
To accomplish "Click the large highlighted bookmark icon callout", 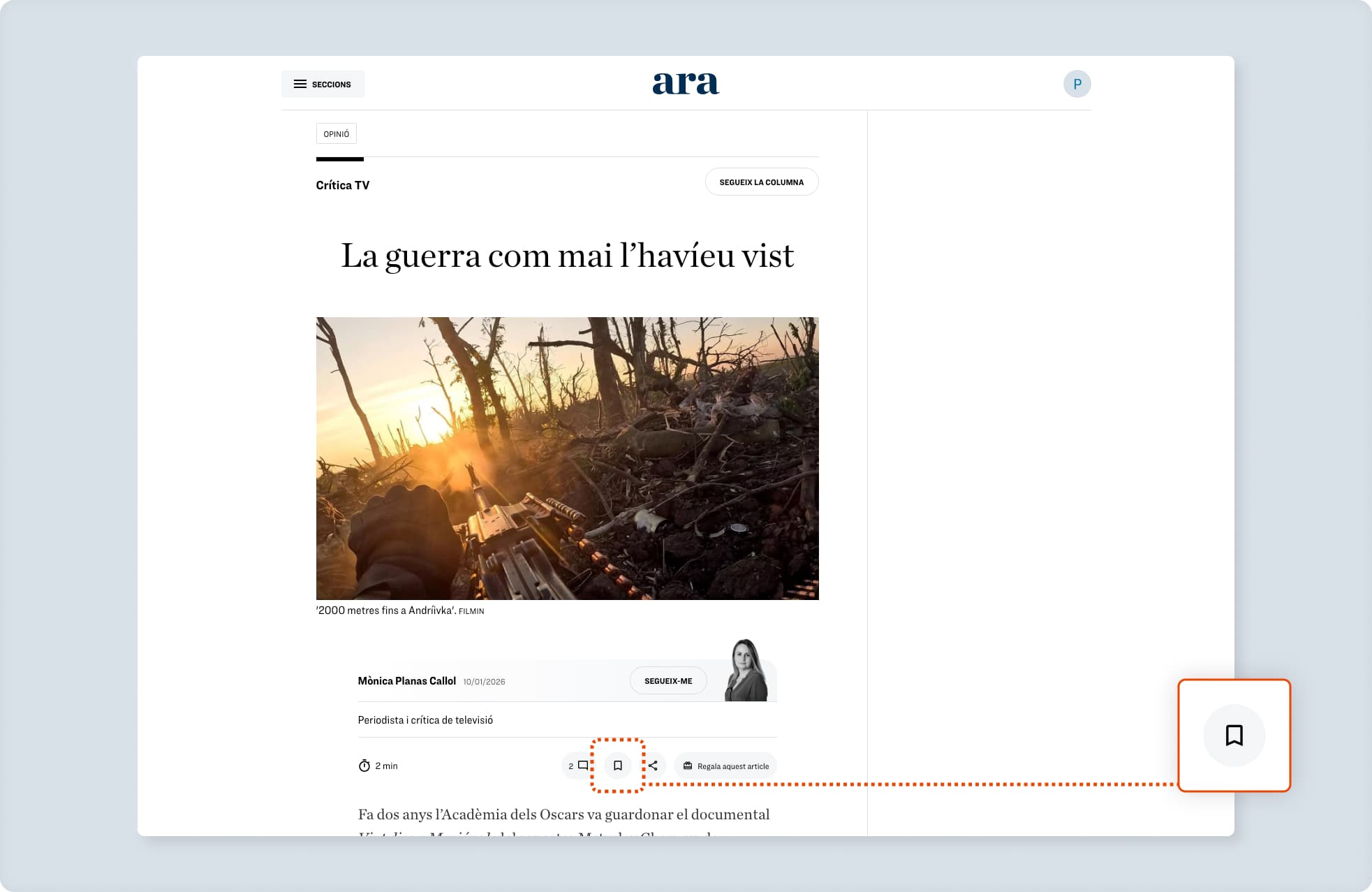I will (x=1233, y=736).
